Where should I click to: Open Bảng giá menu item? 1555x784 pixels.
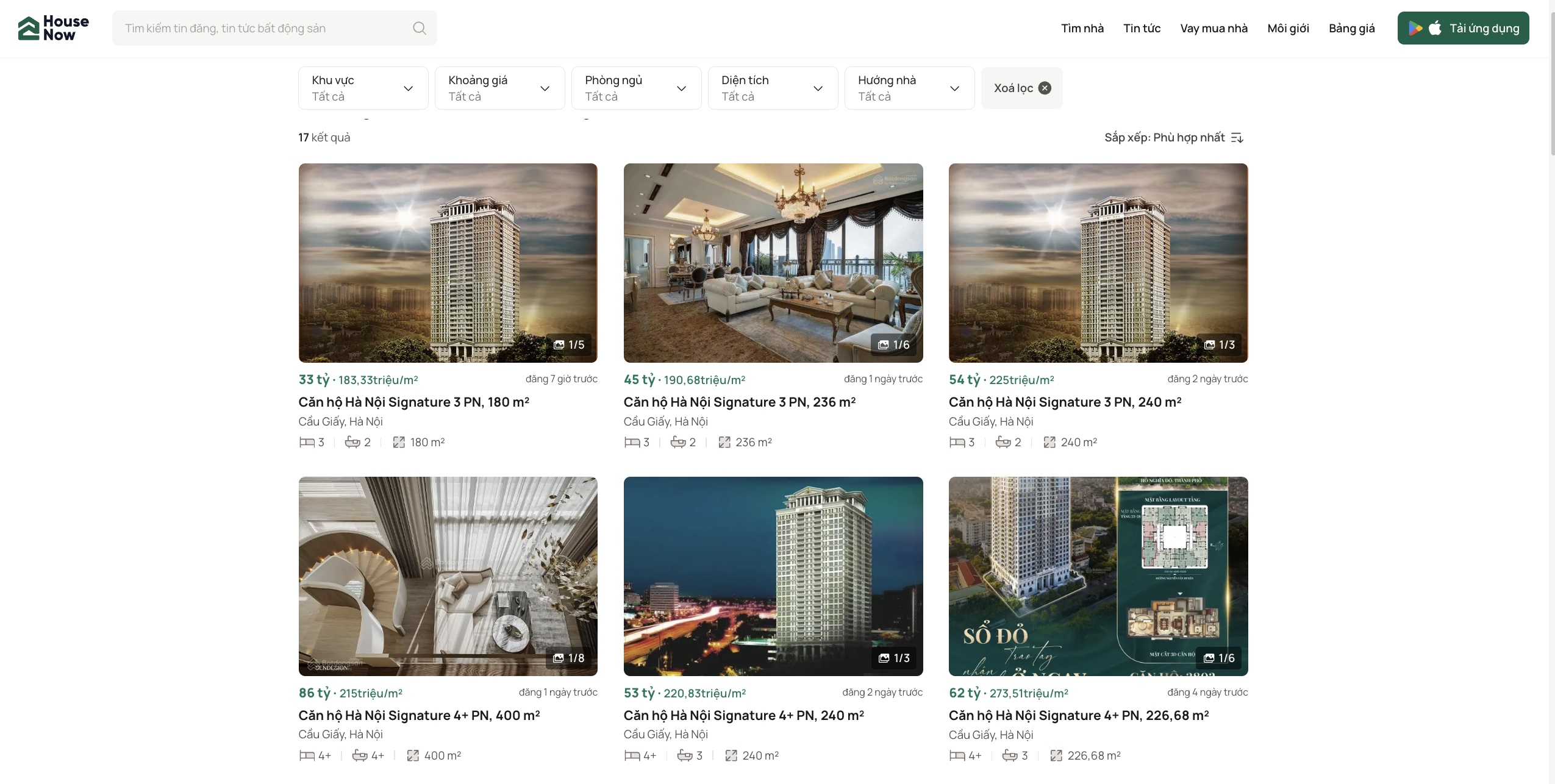(x=1352, y=28)
